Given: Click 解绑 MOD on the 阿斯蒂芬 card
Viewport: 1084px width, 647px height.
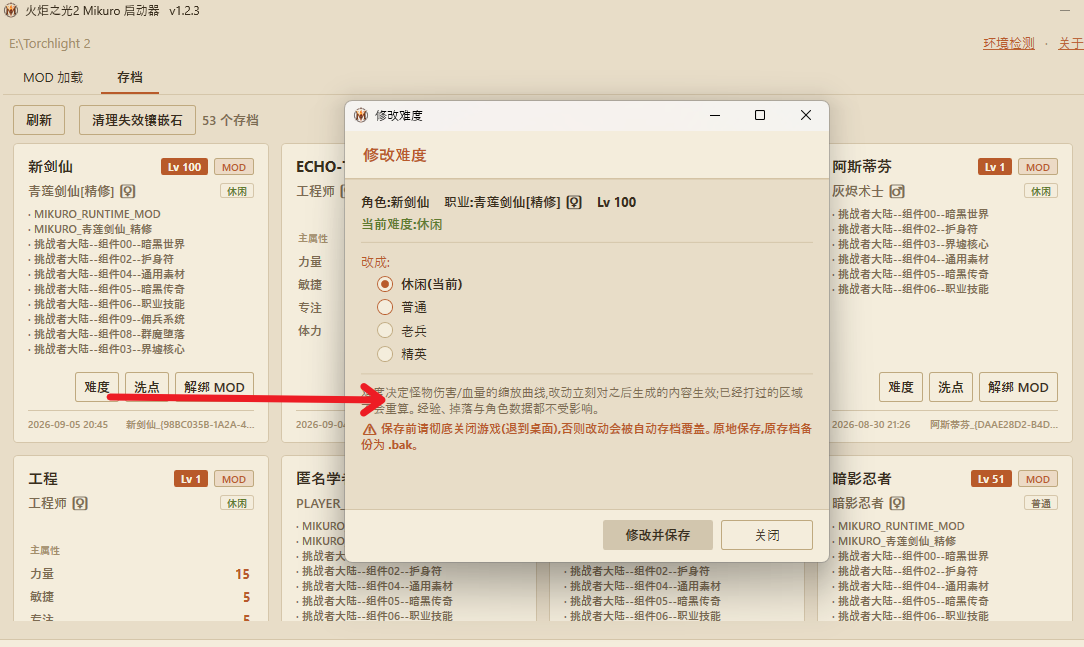Looking at the screenshot, I should point(1018,387).
